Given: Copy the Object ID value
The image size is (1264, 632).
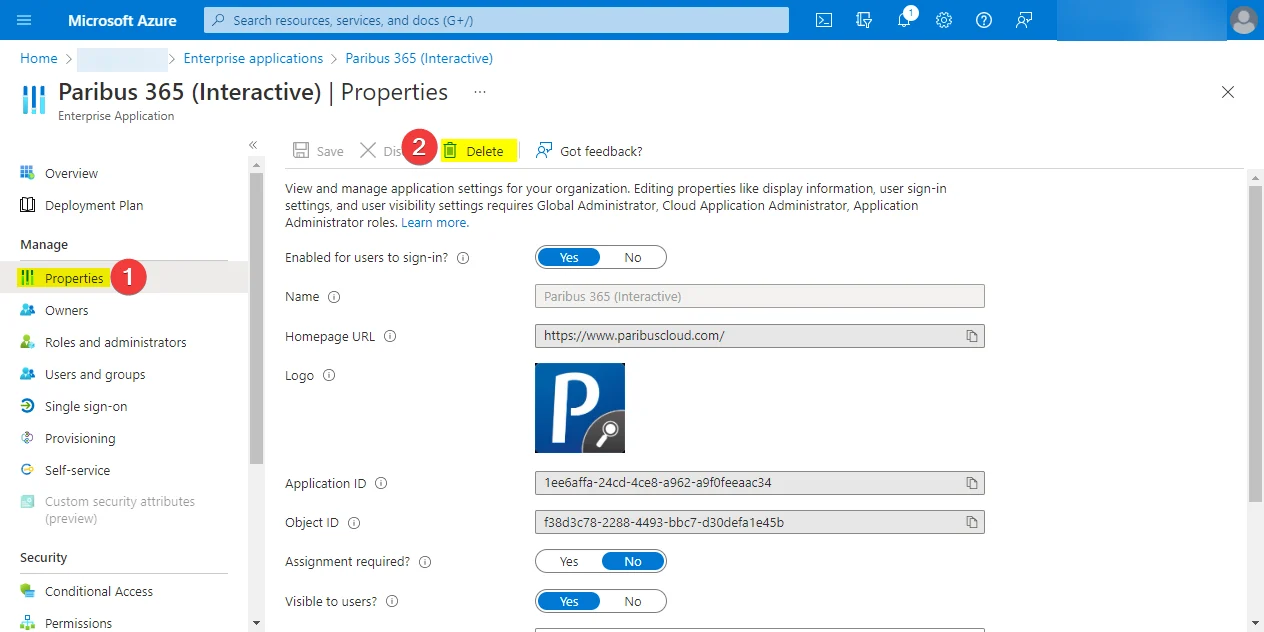Looking at the screenshot, I should pyautogui.click(x=972, y=522).
